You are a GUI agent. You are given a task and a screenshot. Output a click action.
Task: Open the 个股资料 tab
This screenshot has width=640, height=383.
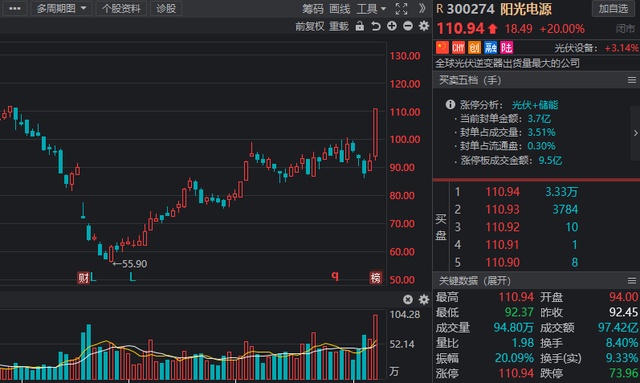(121, 9)
